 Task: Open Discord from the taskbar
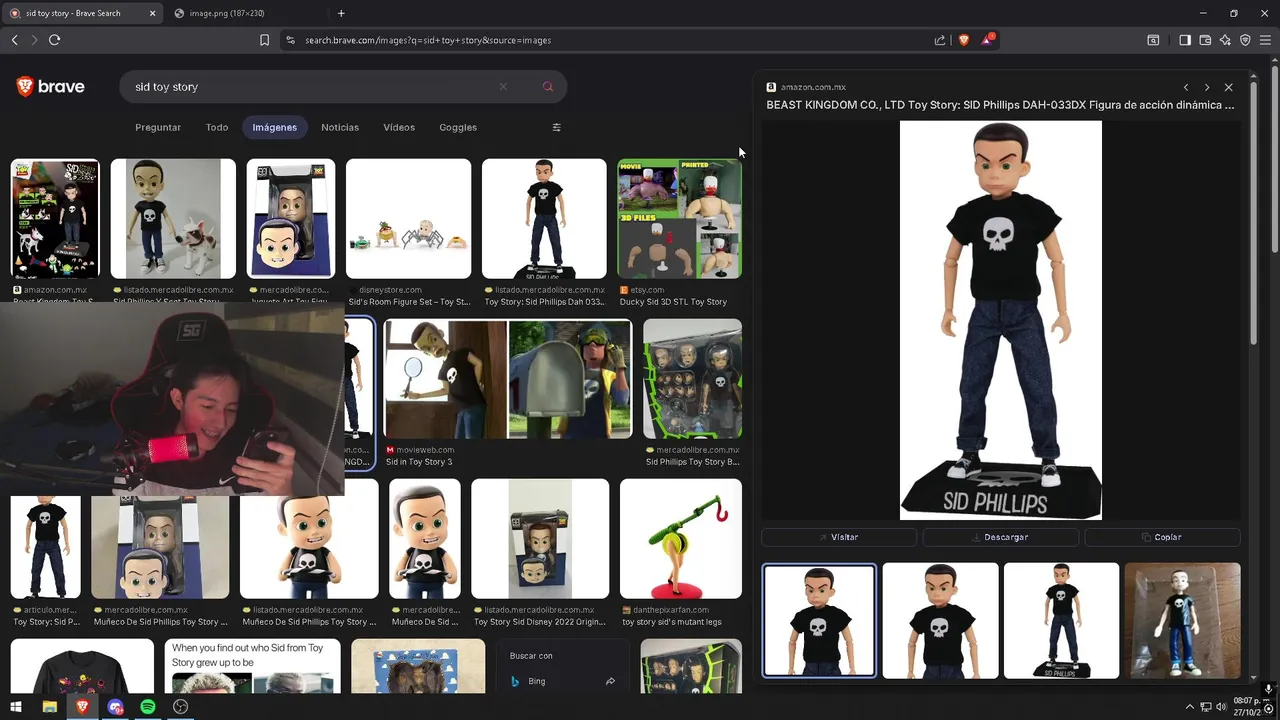click(115, 707)
